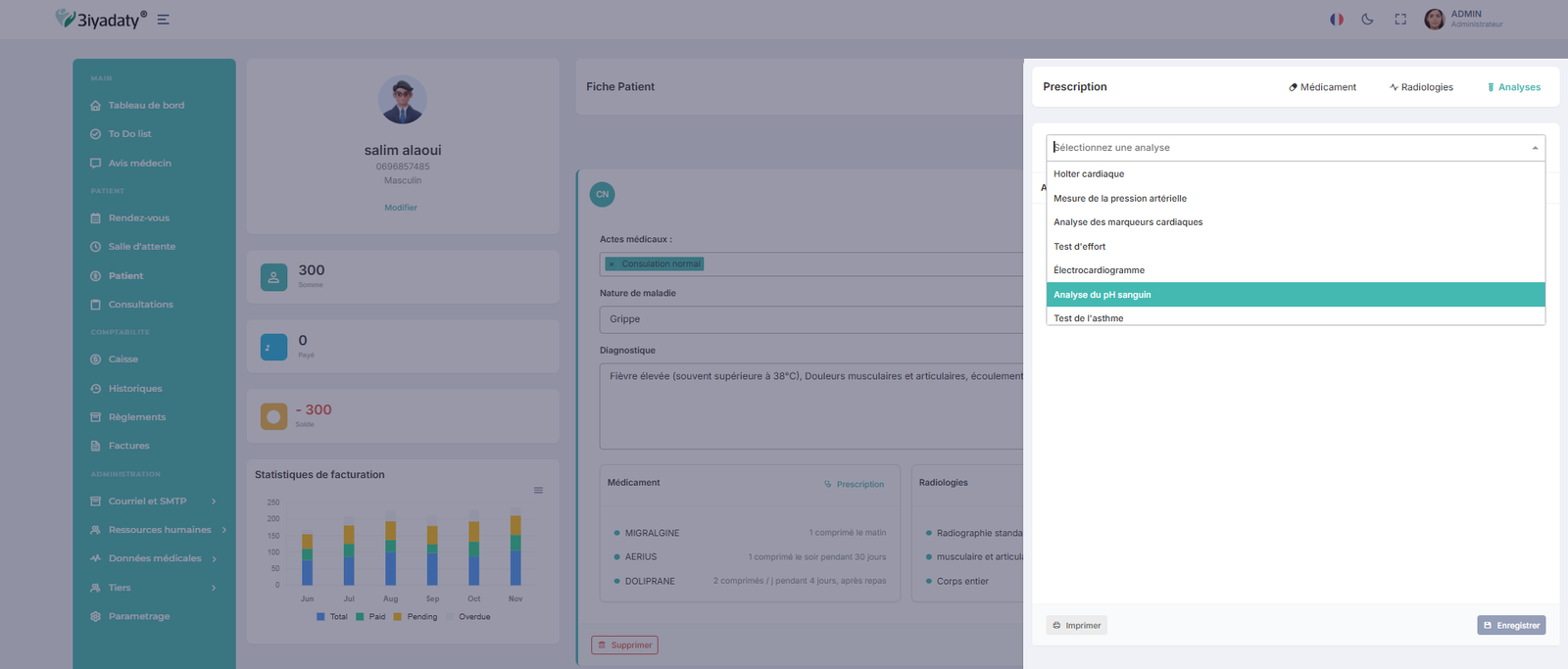The width and height of the screenshot is (1568, 669).
Task: Click the patient avatar of salim alaoui
Action: click(x=402, y=100)
